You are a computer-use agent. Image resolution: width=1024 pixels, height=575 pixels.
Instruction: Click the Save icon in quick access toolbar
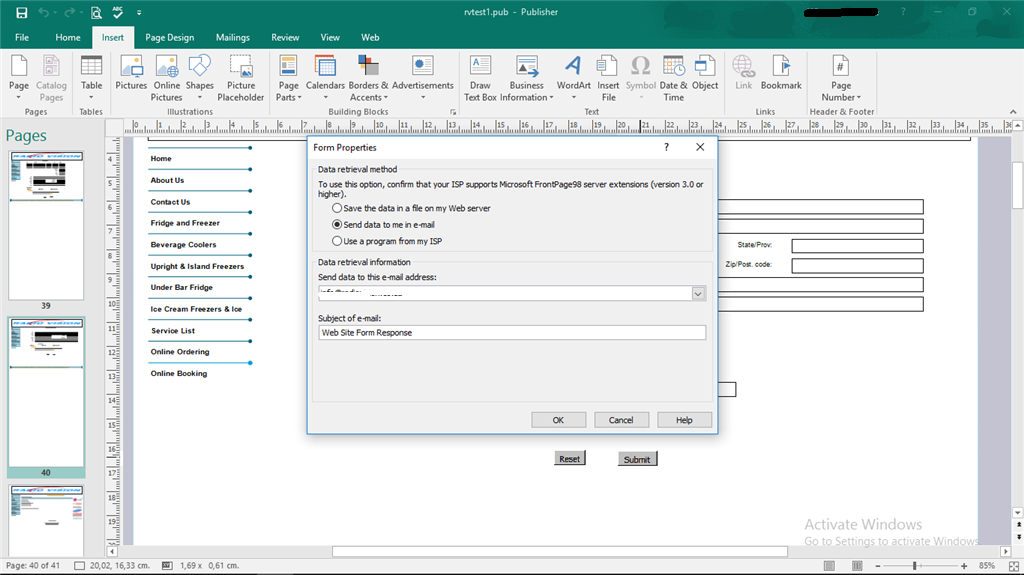tap(22, 12)
